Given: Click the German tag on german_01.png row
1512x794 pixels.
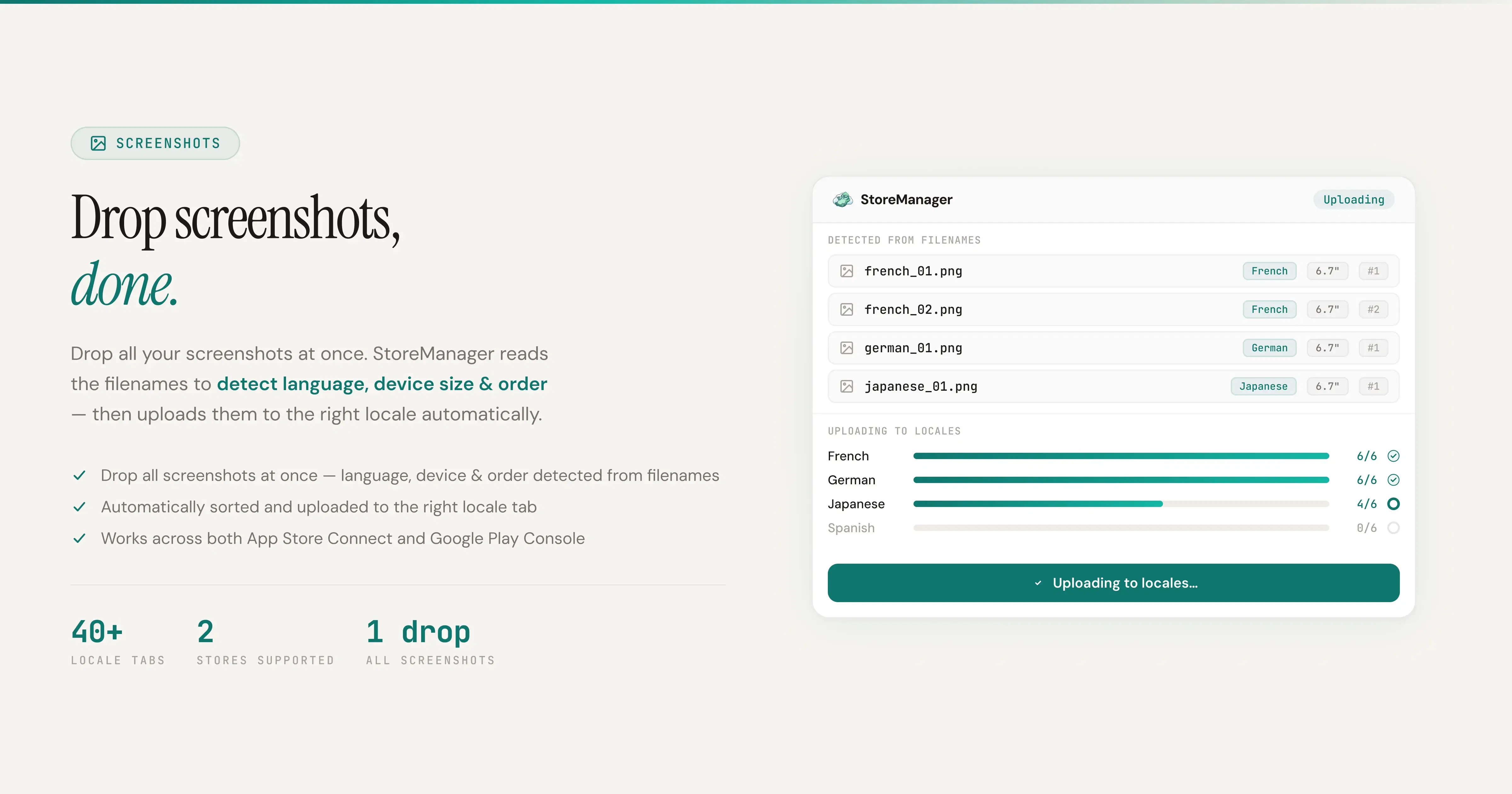Looking at the screenshot, I should pos(1269,348).
